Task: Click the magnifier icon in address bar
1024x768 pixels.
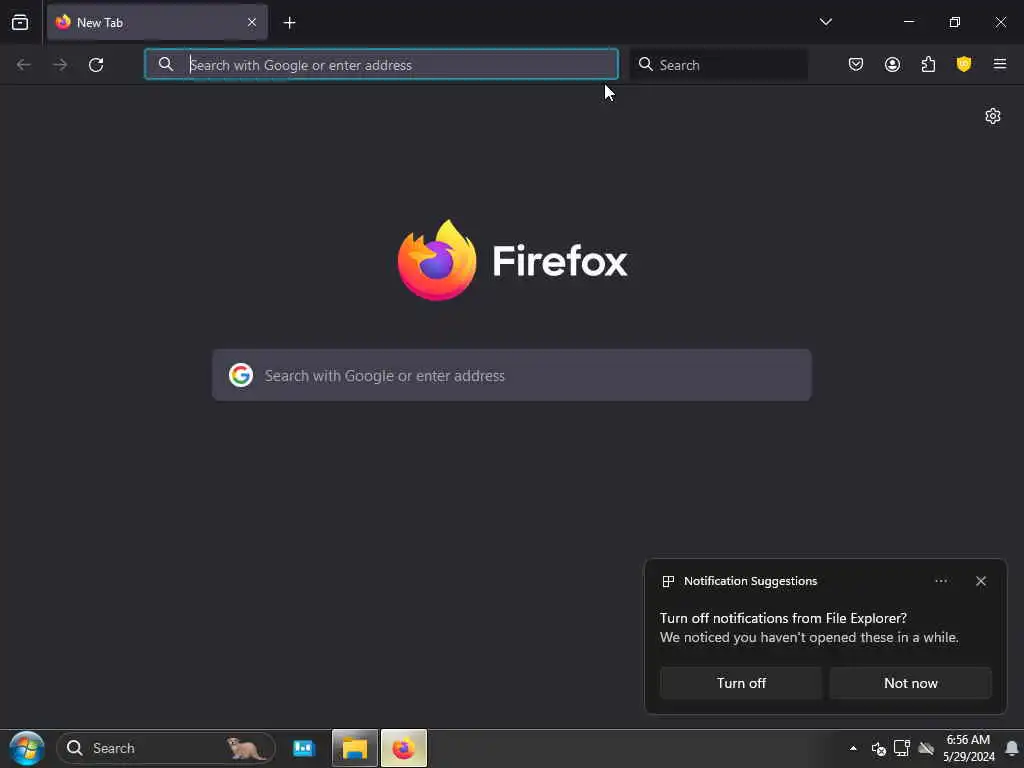Action: pyautogui.click(x=166, y=64)
